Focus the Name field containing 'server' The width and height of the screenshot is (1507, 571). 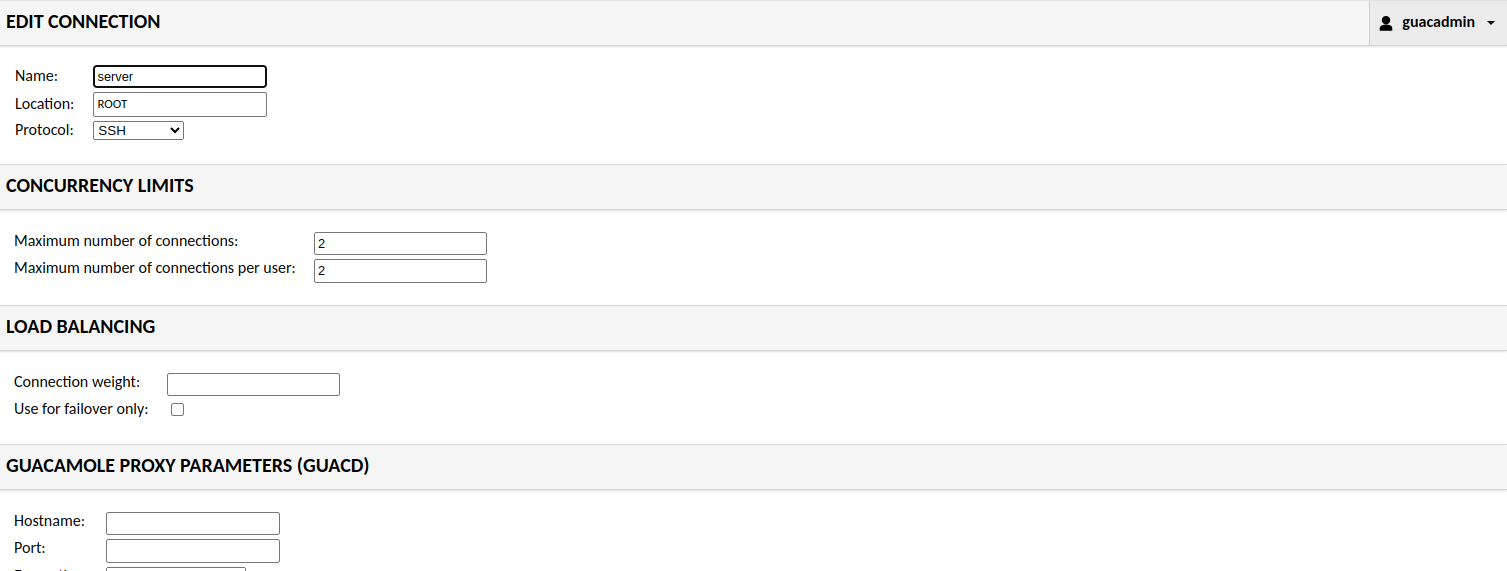pyautogui.click(x=180, y=77)
